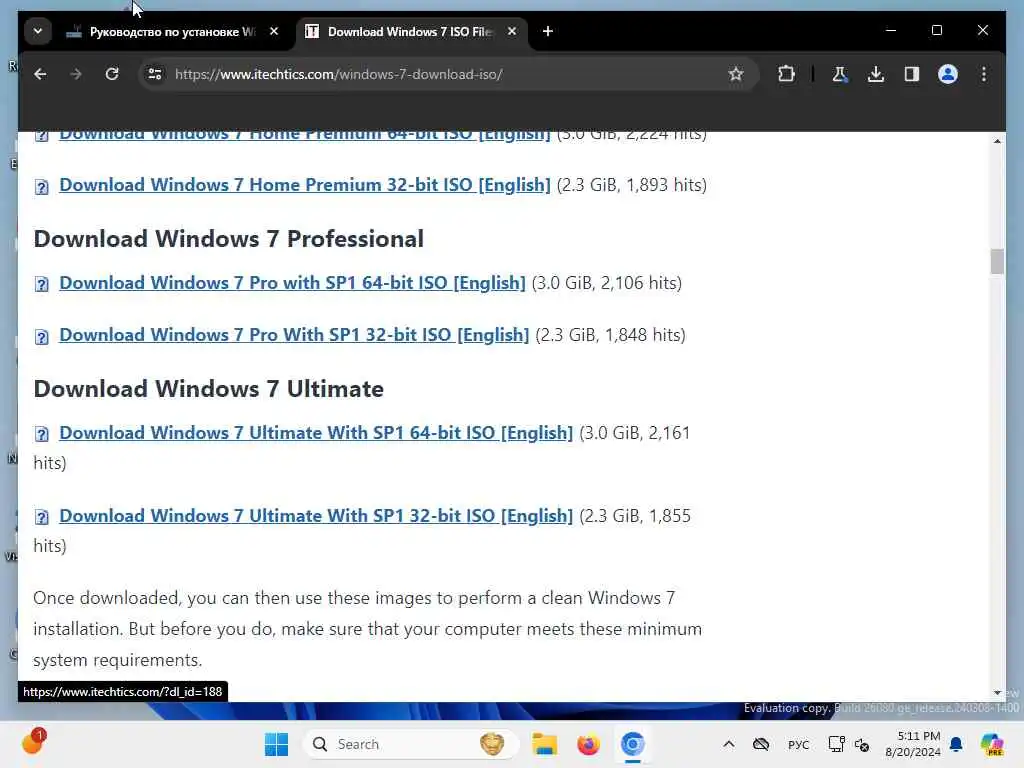Click the Download Windows 7 Professional heading

tap(229, 239)
